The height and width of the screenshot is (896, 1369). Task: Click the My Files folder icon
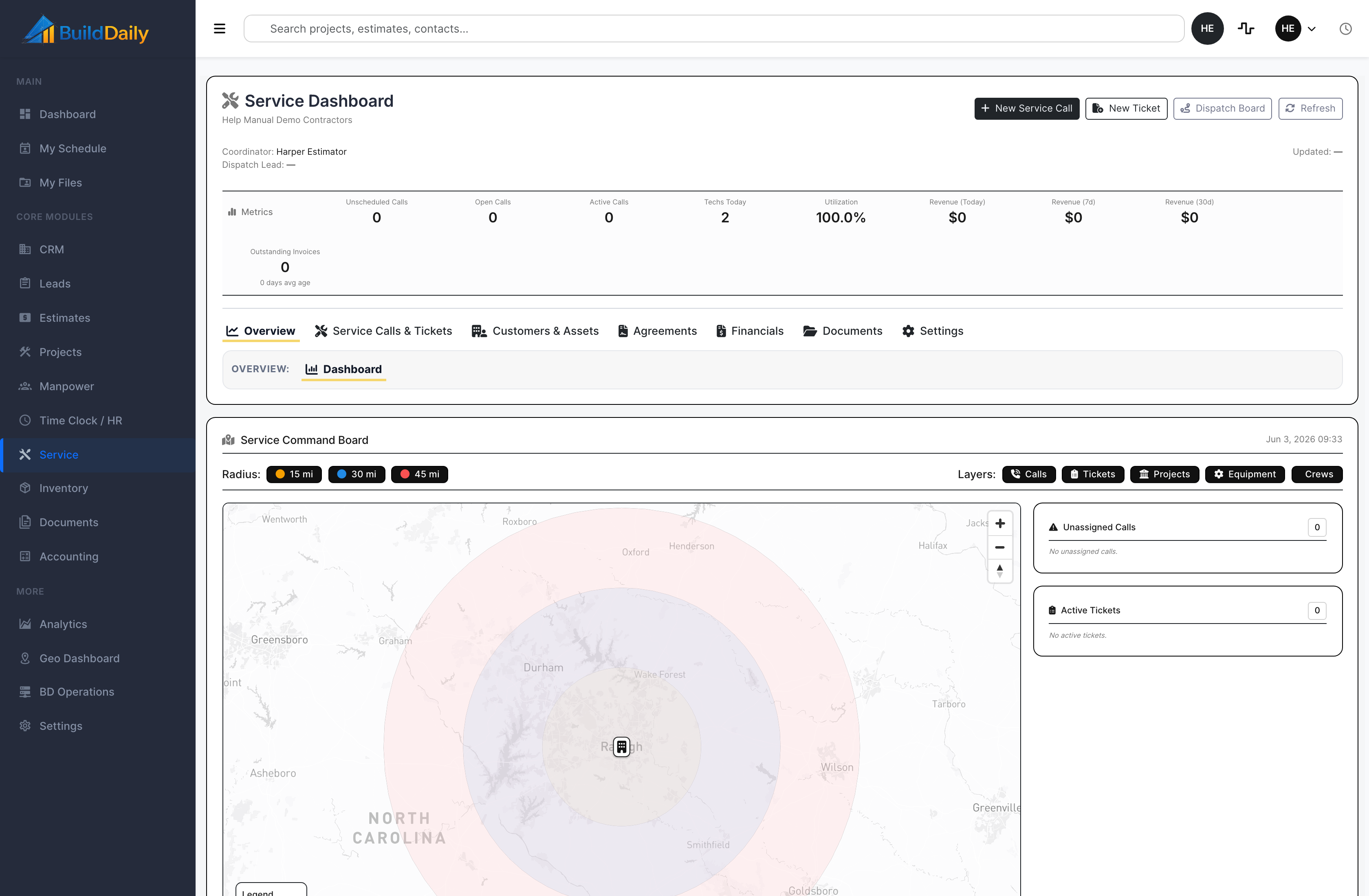[25, 182]
